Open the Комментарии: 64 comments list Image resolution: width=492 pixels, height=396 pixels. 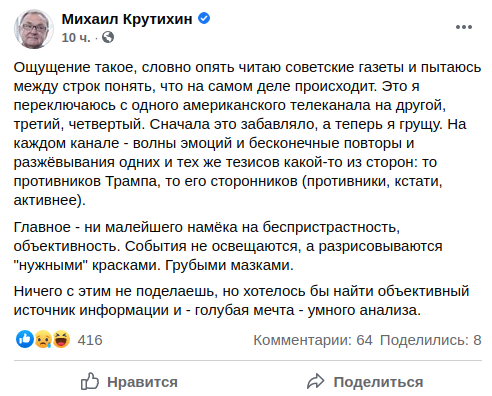click(313, 340)
